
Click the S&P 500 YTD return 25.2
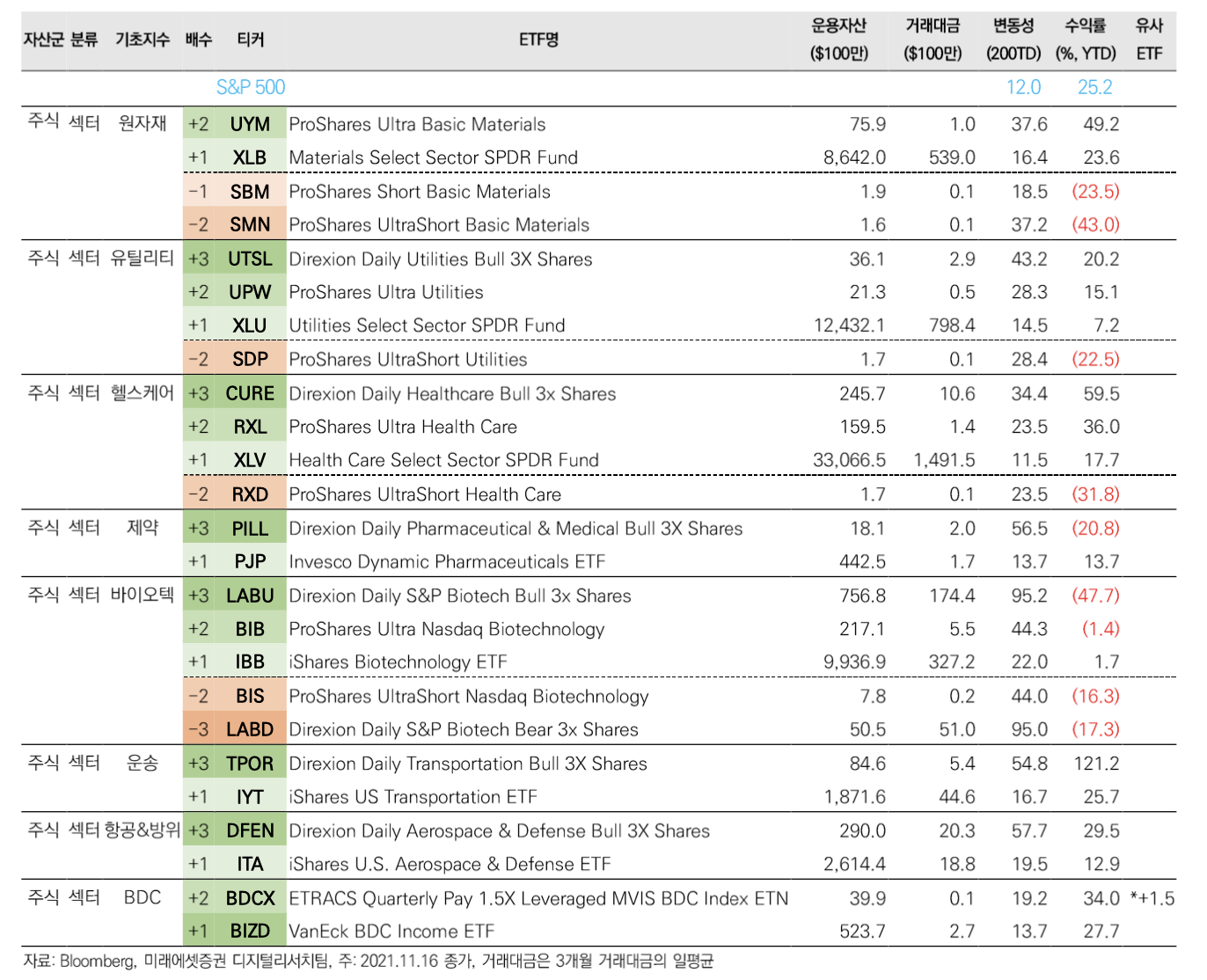coord(1095,87)
